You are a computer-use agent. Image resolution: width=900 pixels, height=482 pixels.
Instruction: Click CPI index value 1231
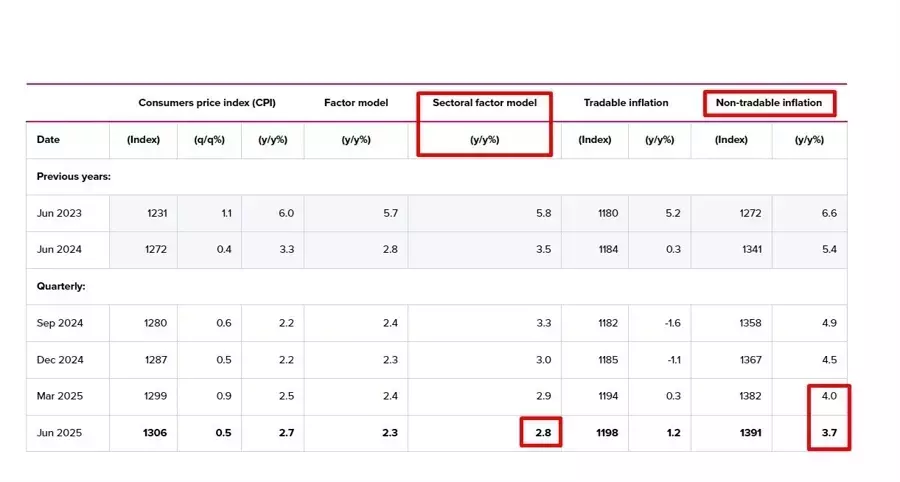pos(157,213)
